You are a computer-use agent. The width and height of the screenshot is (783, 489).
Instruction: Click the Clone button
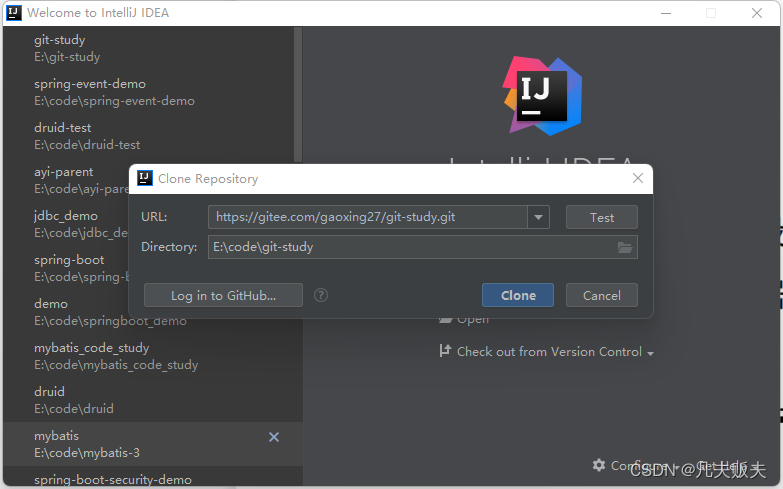(517, 295)
